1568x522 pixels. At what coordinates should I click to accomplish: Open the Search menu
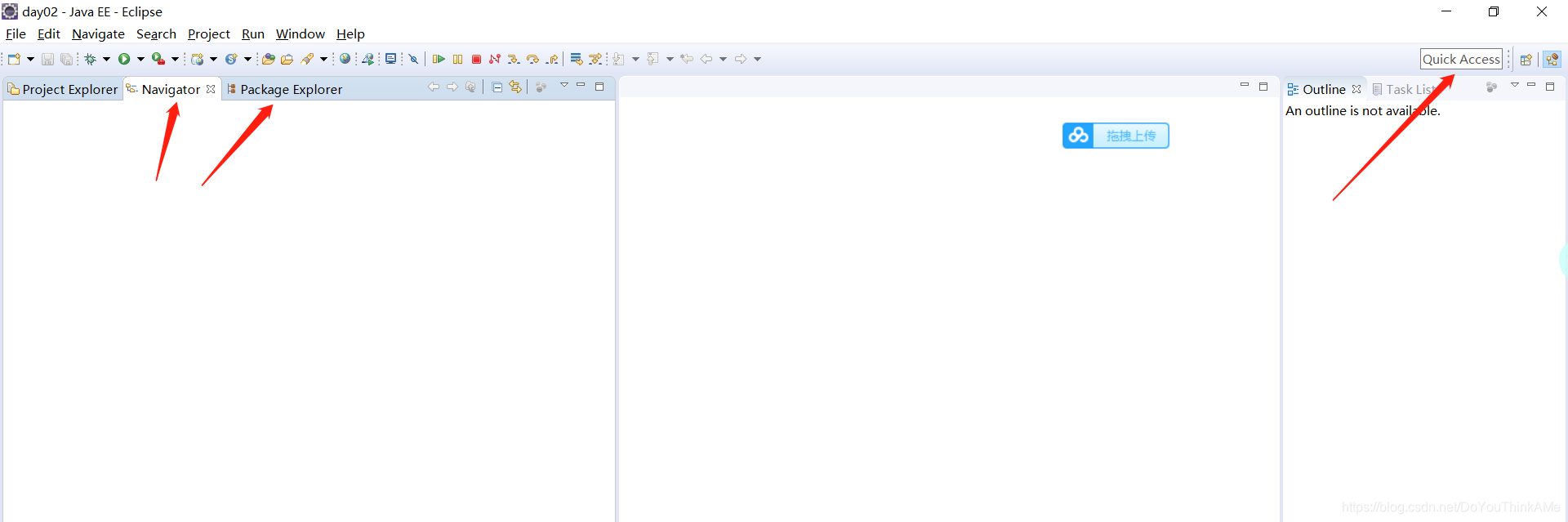point(156,34)
